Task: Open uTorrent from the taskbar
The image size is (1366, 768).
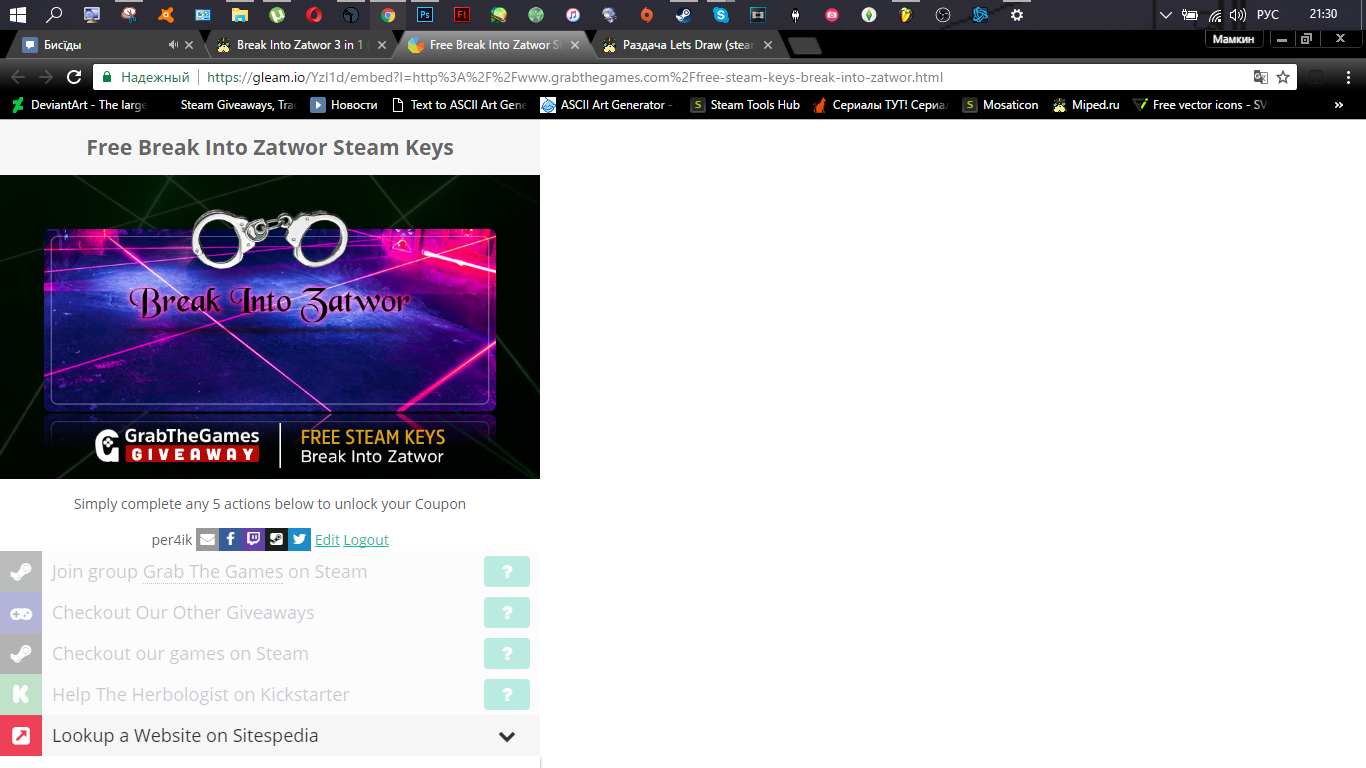Action: pyautogui.click(x=277, y=15)
